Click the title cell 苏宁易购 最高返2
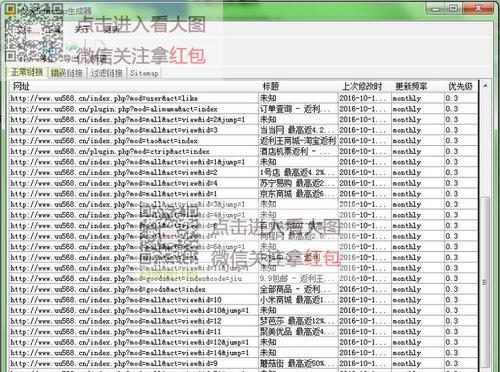 pyautogui.click(x=298, y=183)
